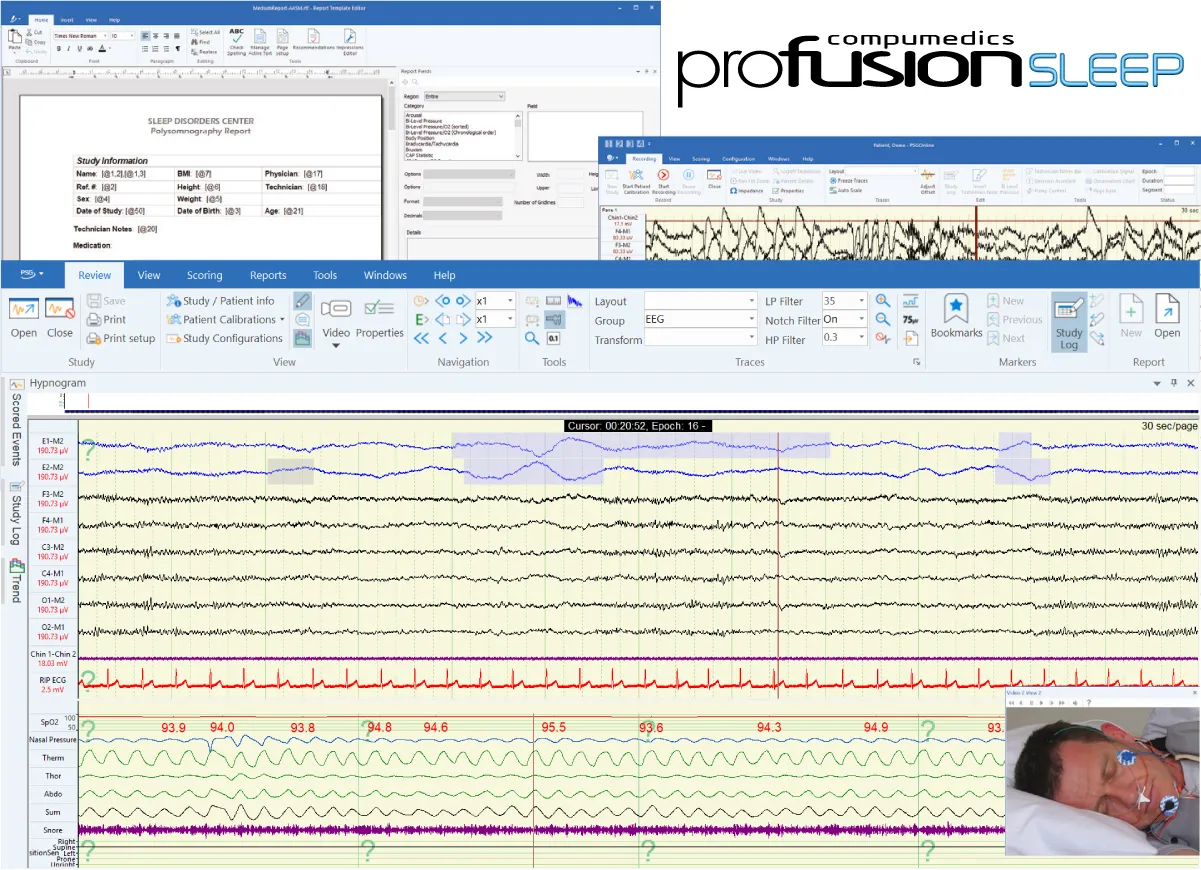Viewport: 1201px width, 870px height.
Task: Open a study using the Open icon
Action: point(24,316)
